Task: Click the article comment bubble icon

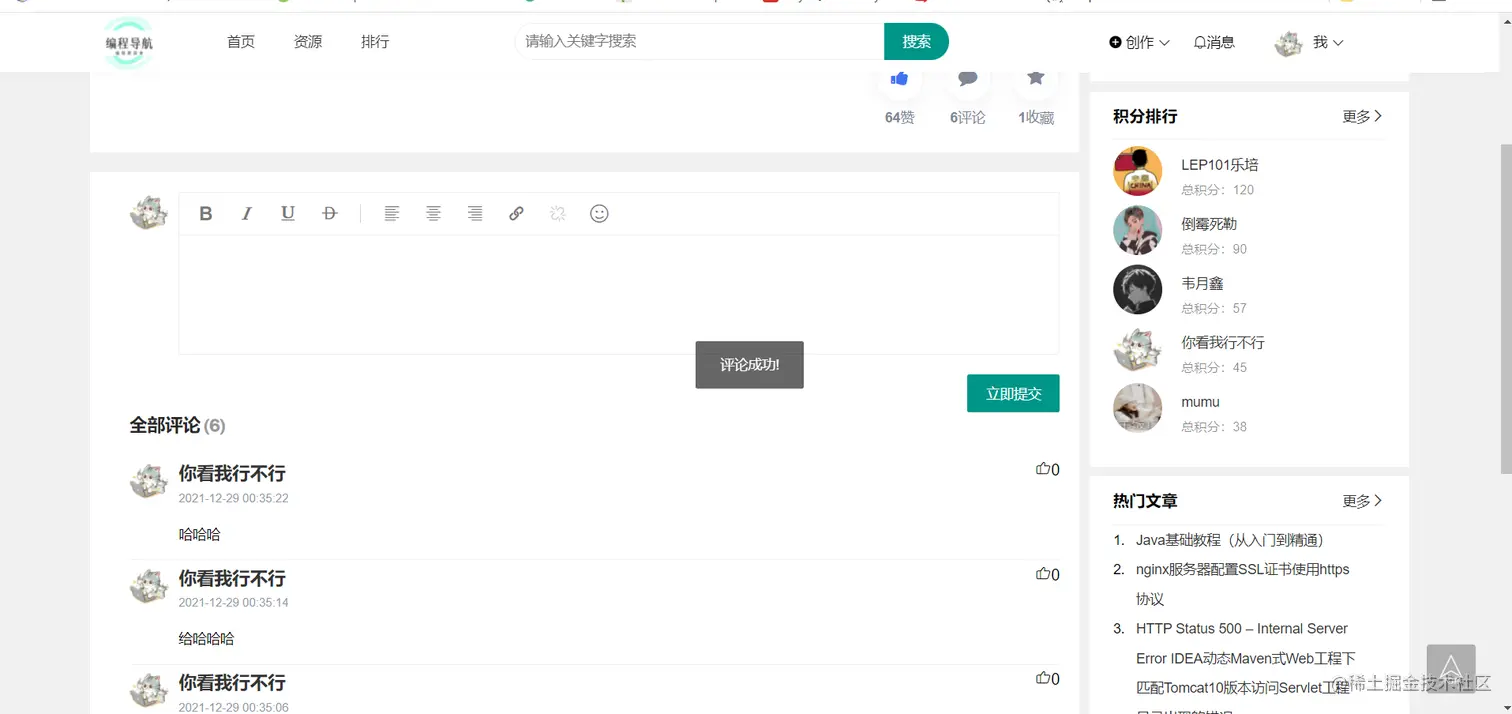Action: (967, 78)
